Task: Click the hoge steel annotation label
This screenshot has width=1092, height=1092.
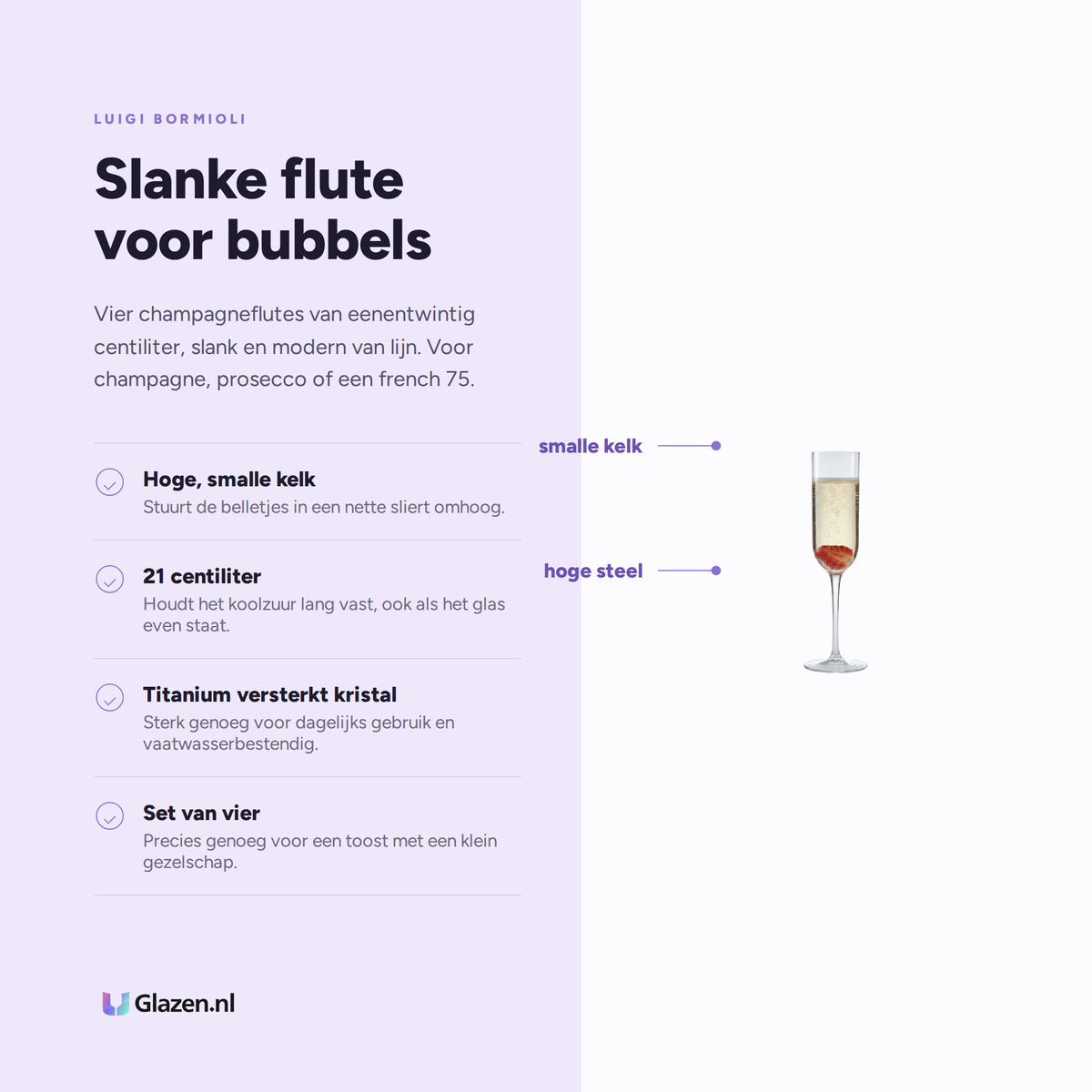Action: click(x=593, y=571)
